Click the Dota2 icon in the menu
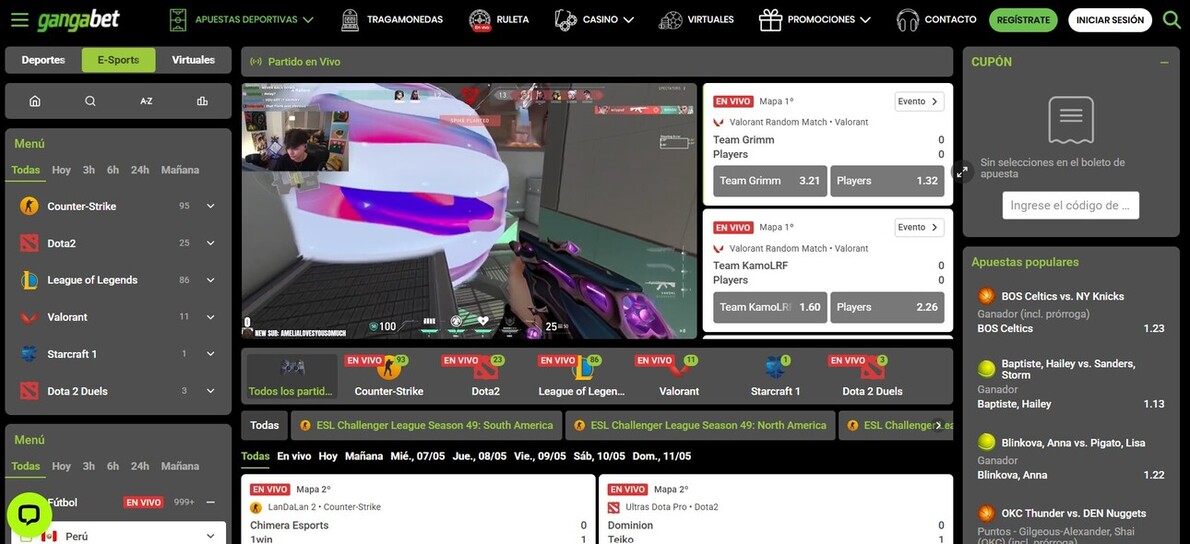1190x544 pixels. tap(29, 243)
